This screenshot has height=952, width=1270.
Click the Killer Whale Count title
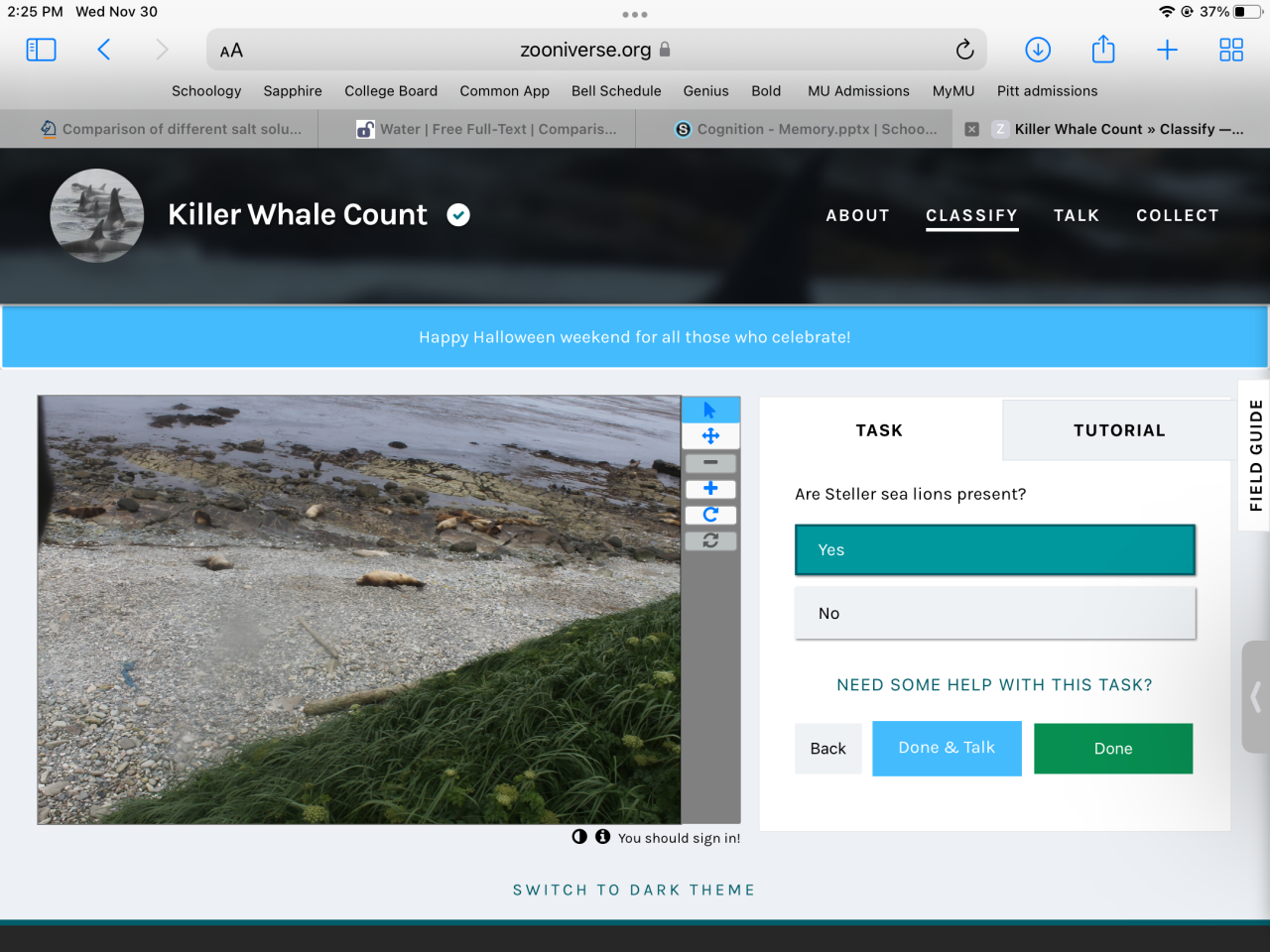298,215
